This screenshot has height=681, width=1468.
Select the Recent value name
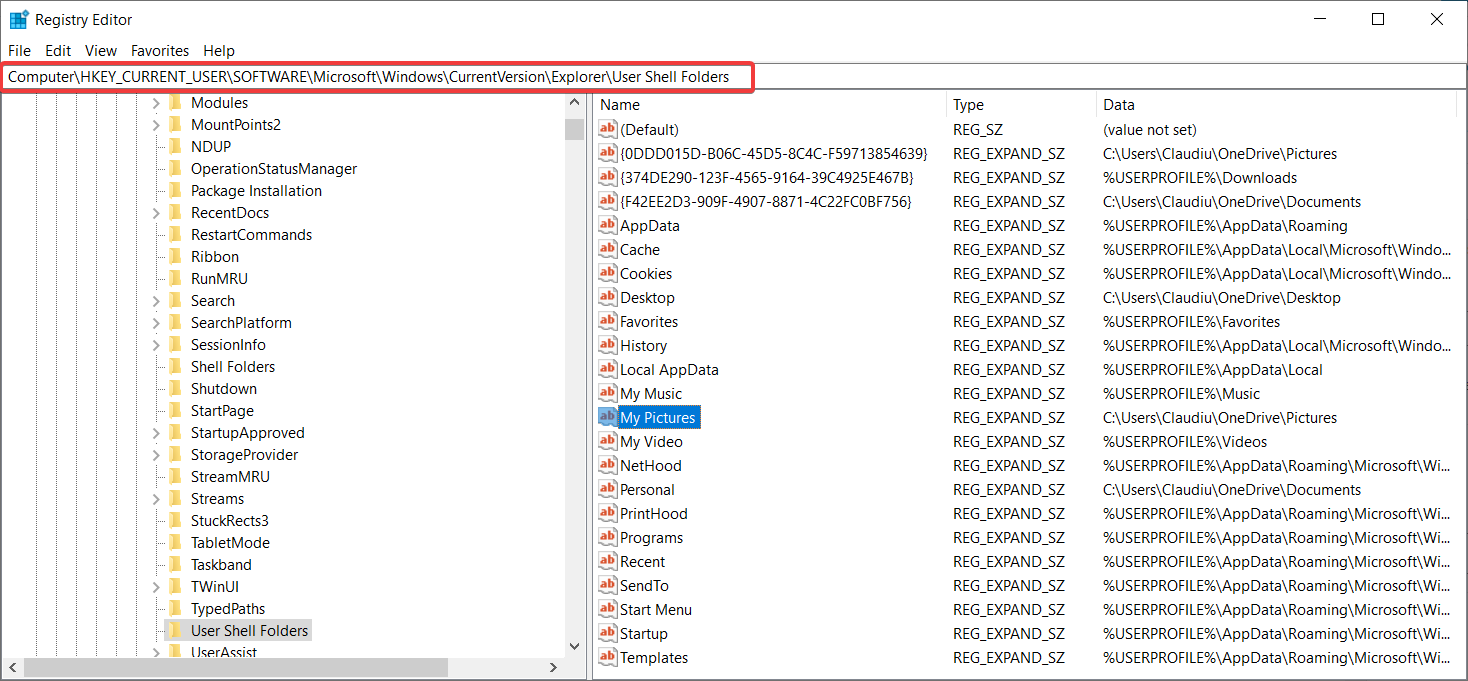click(x=642, y=562)
